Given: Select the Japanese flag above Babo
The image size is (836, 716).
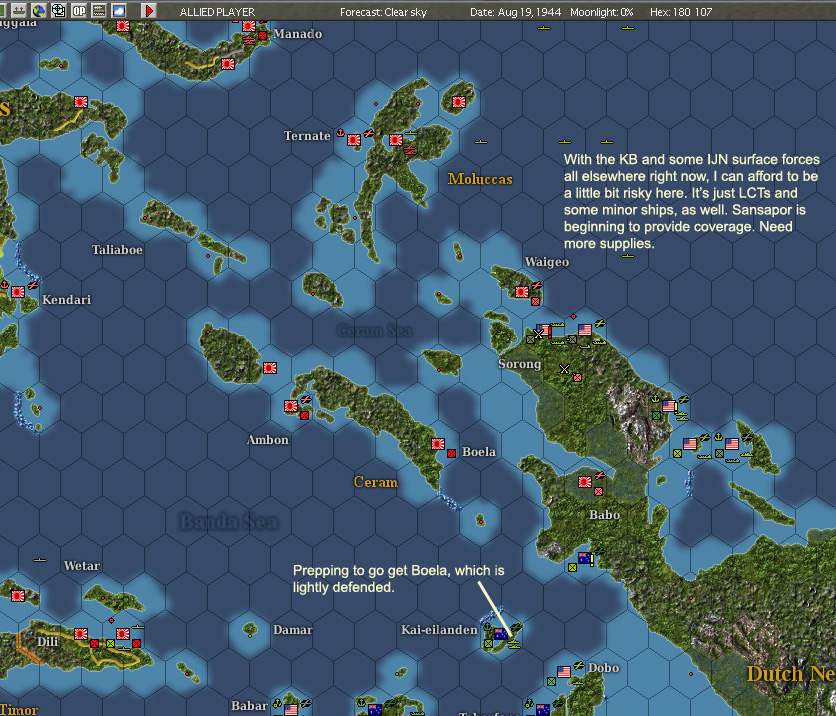Looking at the screenshot, I should click(585, 482).
